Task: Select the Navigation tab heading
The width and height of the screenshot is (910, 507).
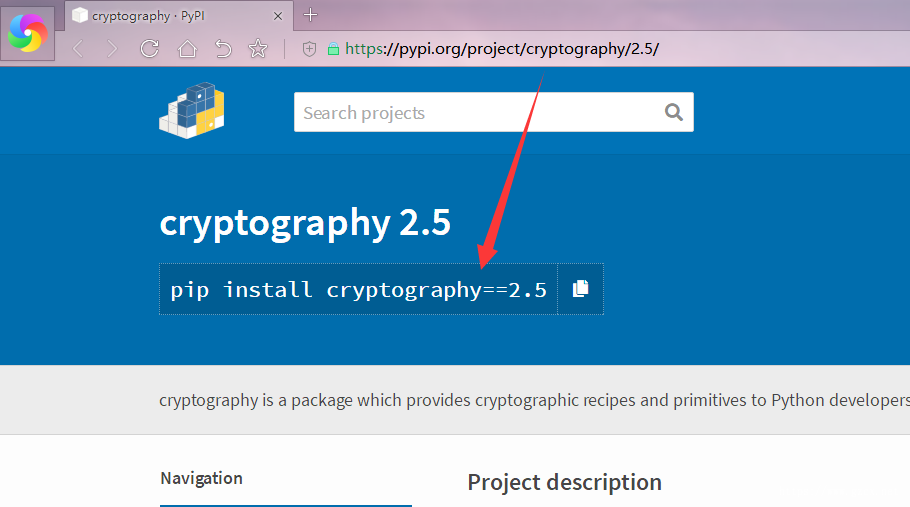Action: pos(201,479)
